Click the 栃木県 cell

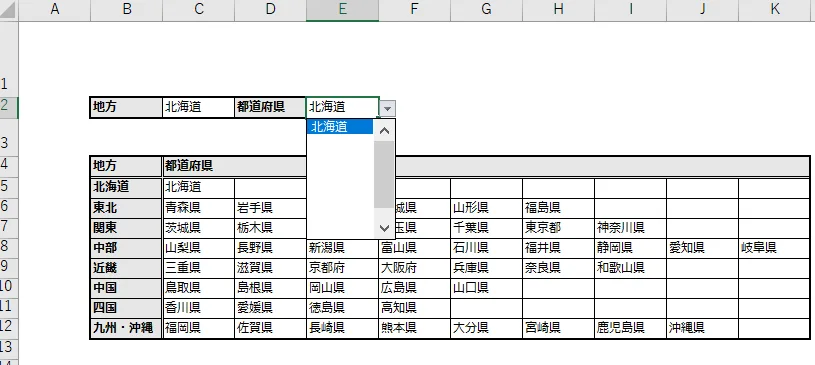270,228
